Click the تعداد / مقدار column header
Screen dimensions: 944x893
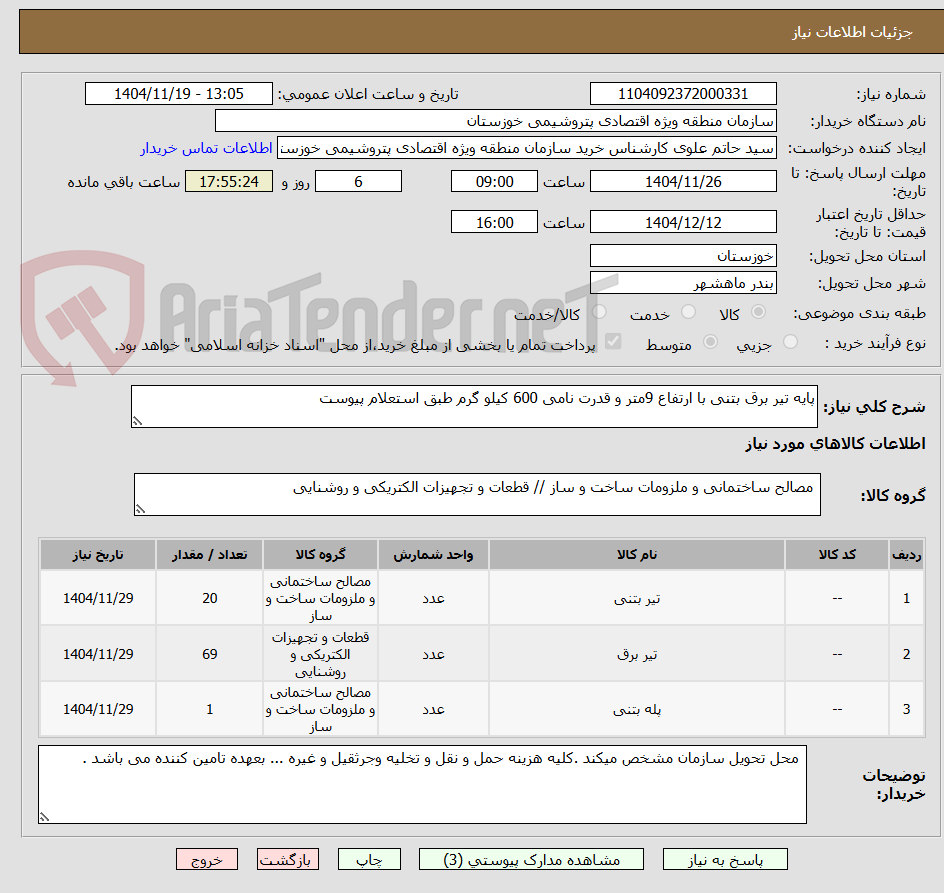point(210,555)
